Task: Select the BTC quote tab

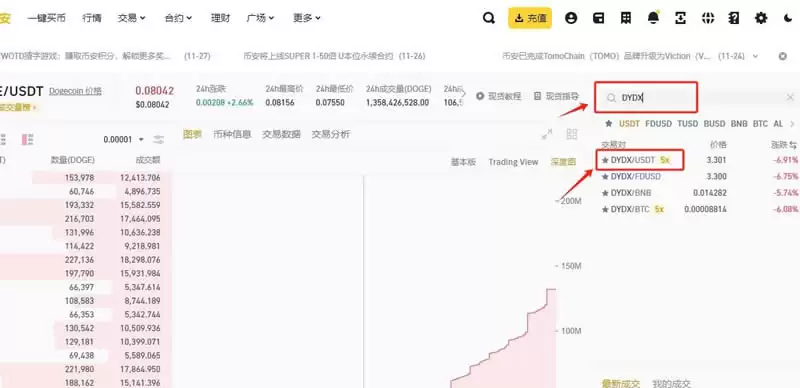Action: click(x=760, y=124)
